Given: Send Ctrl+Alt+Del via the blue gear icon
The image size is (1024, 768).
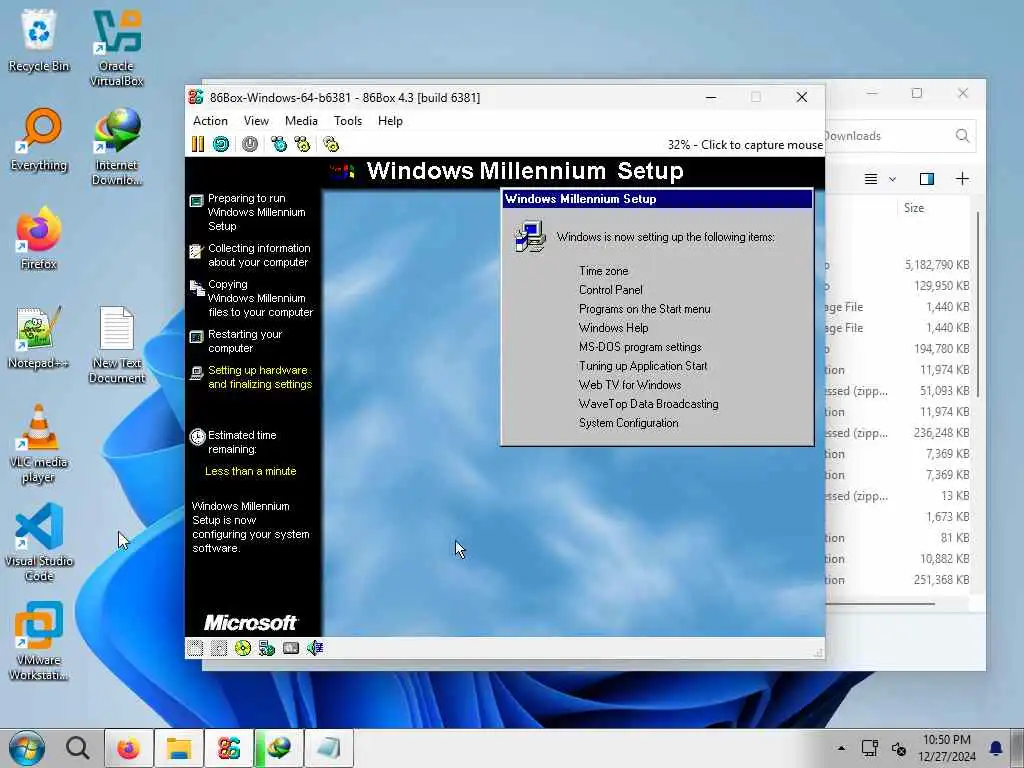Looking at the screenshot, I should coord(279,144).
